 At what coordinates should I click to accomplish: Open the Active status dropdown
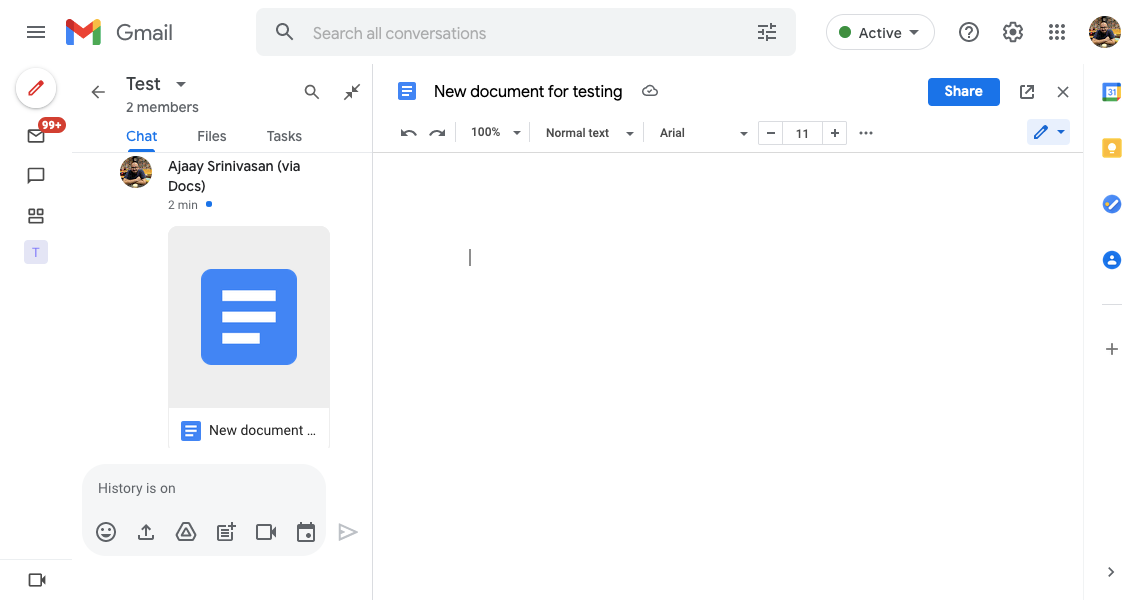click(880, 32)
